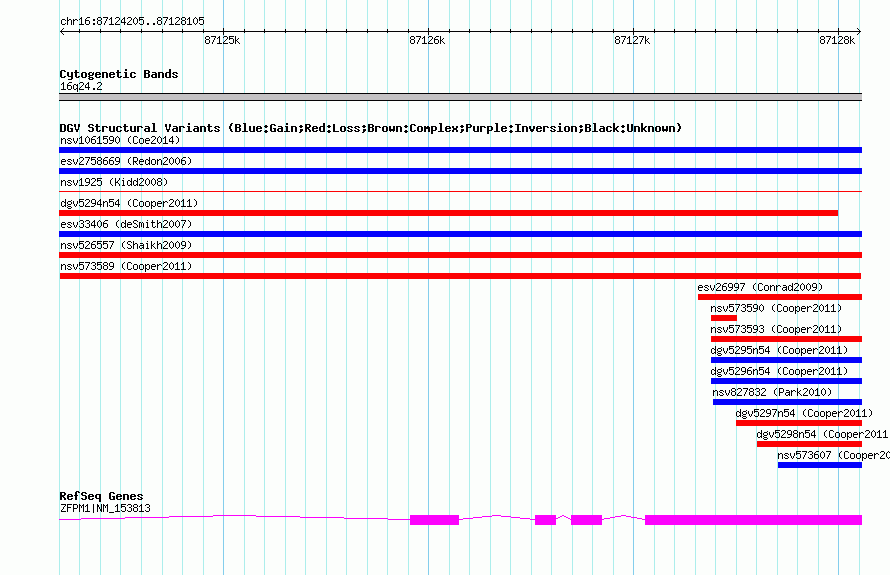
Task: Click the nsv573589 (Cooper2011) label
Action: point(126,266)
